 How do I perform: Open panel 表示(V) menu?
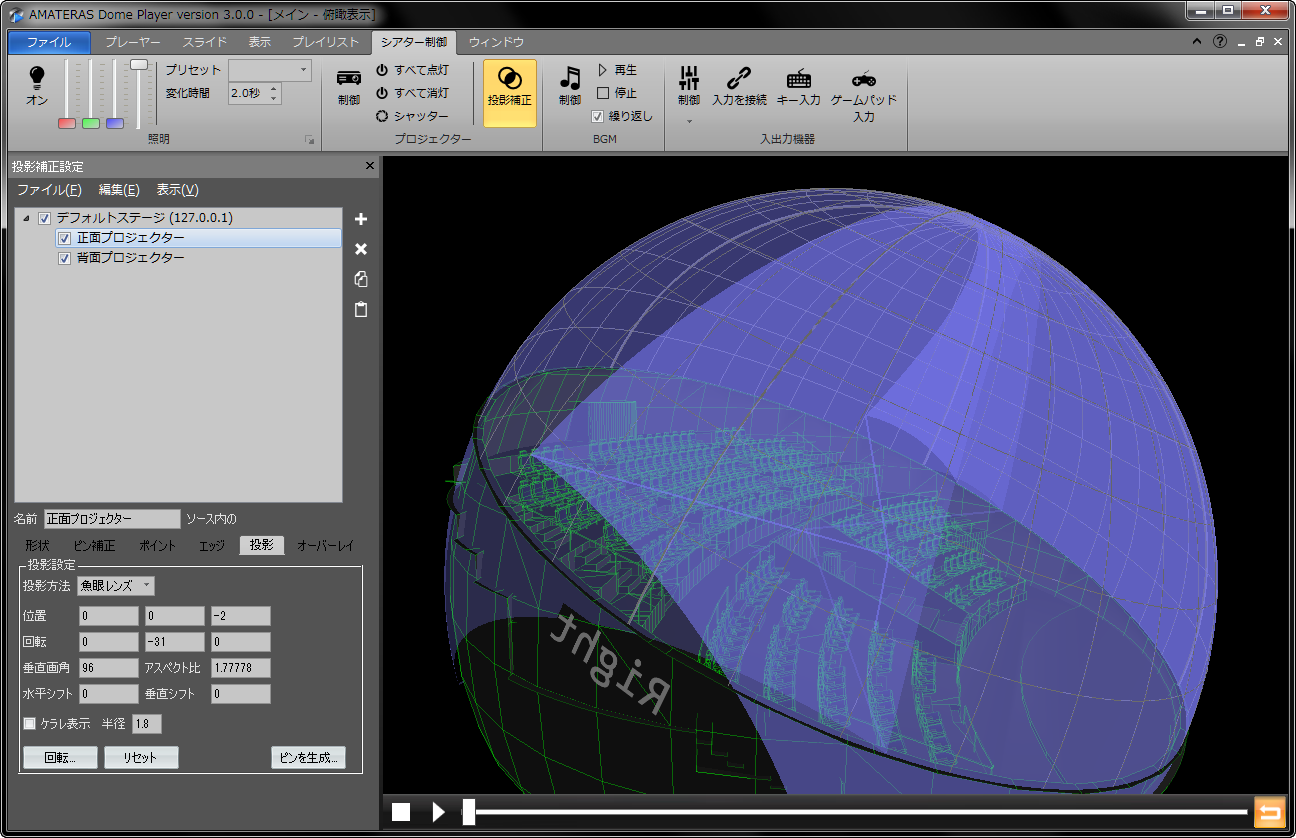(177, 190)
